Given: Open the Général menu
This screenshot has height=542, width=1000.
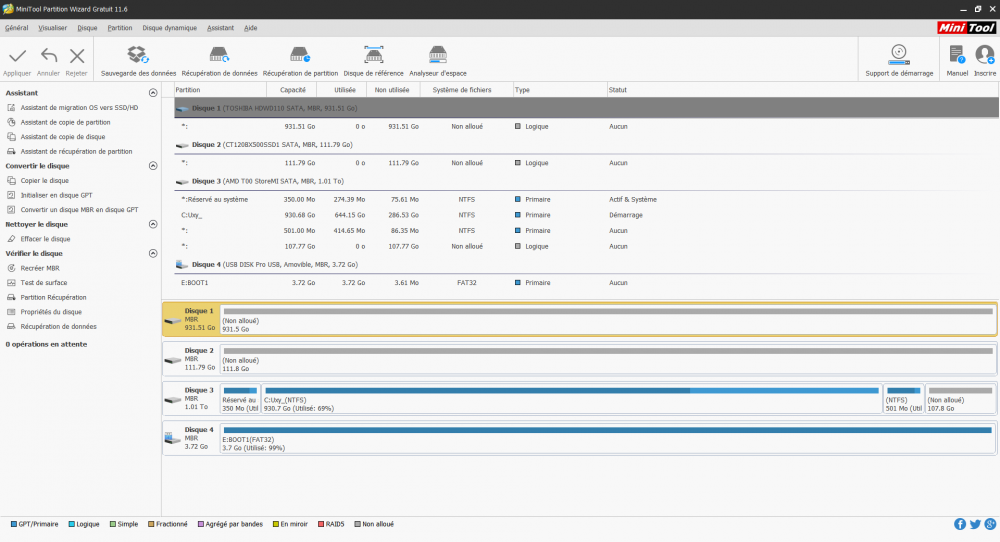Looking at the screenshot, I should tap(17, 28).
